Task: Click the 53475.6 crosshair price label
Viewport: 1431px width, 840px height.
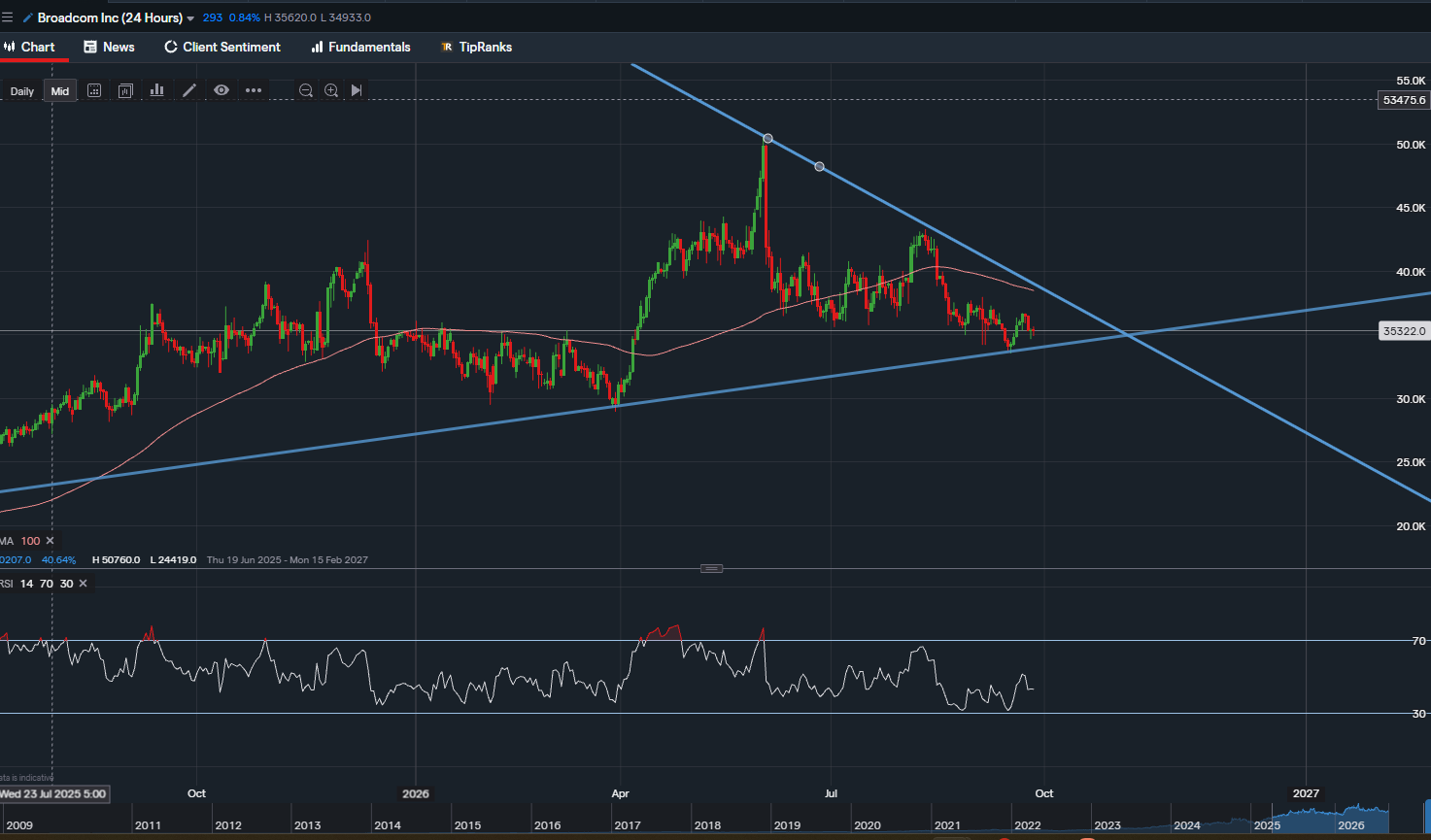Action: point(1405,100)
